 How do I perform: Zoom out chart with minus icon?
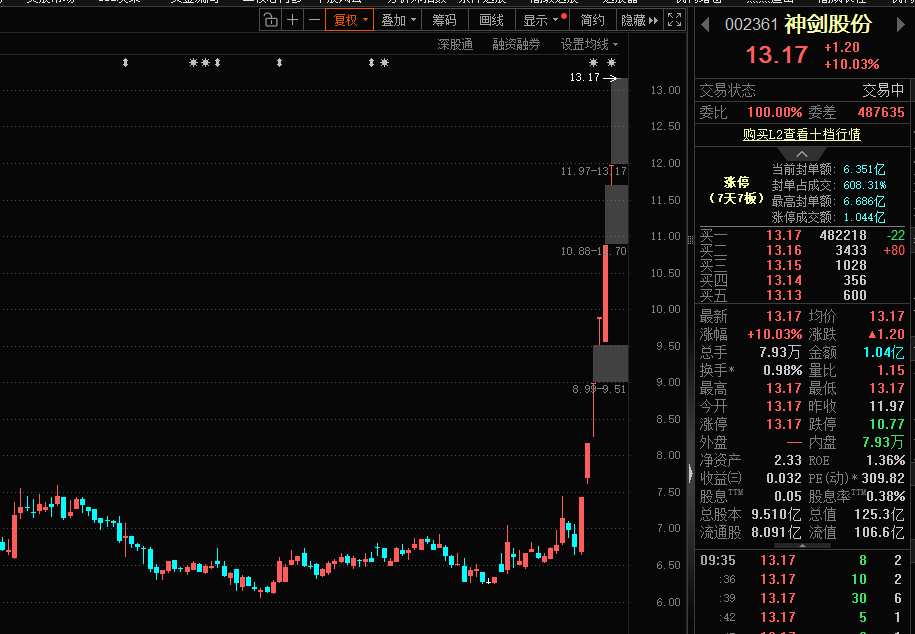pos(314,20)
